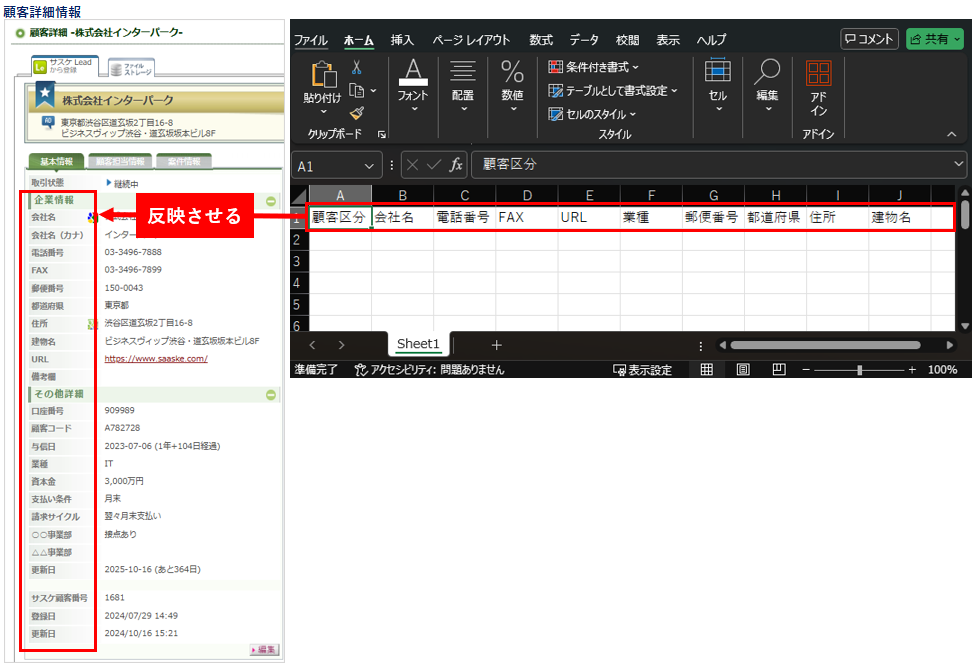Click the Copy icon in Excel ribbon
The height and width of the screenshot is (670, 974).
coord(357,91)
